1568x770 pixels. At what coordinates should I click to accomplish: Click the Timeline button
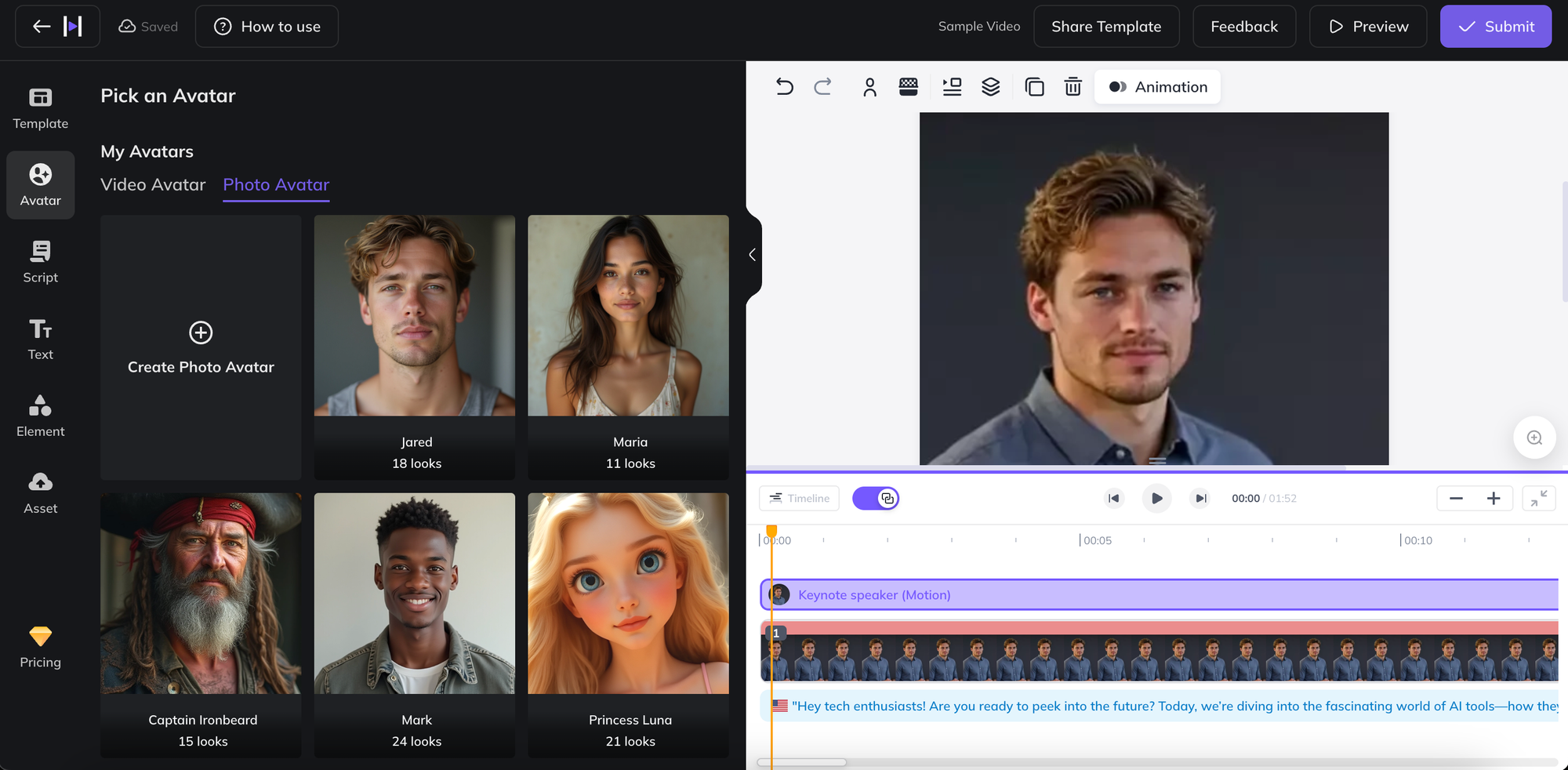[x=799, y=499]
